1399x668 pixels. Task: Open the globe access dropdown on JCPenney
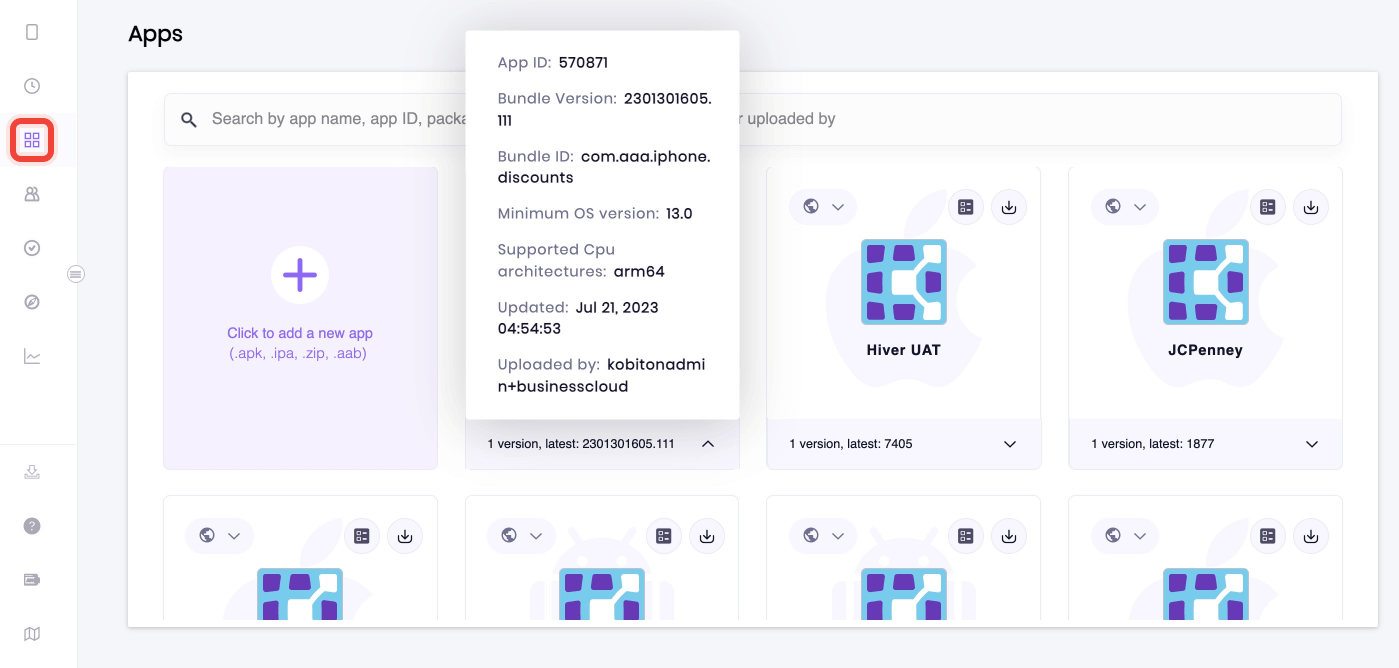[1125, 207]
